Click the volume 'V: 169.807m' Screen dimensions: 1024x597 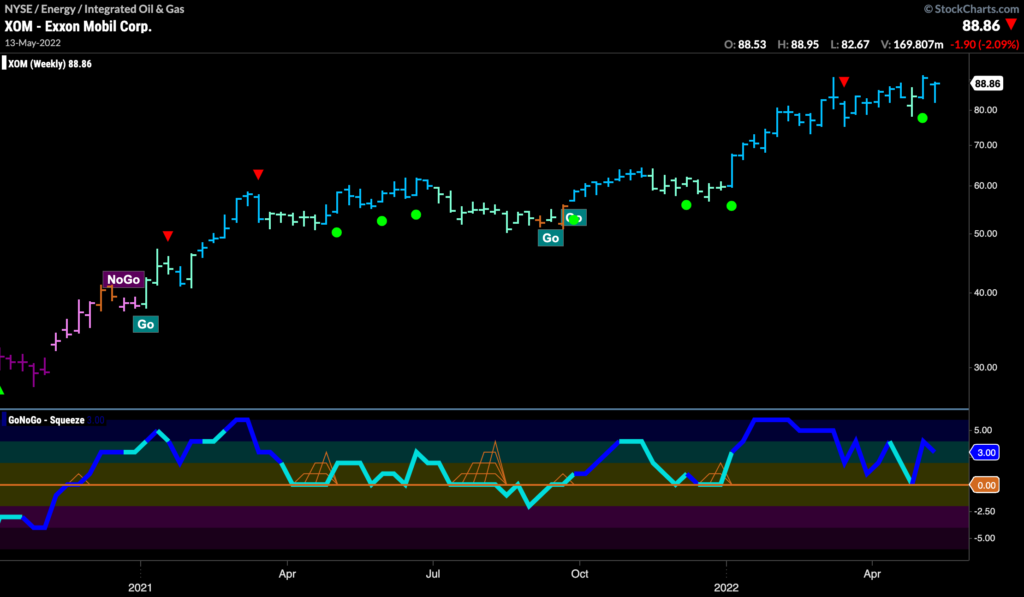(912, 44)
